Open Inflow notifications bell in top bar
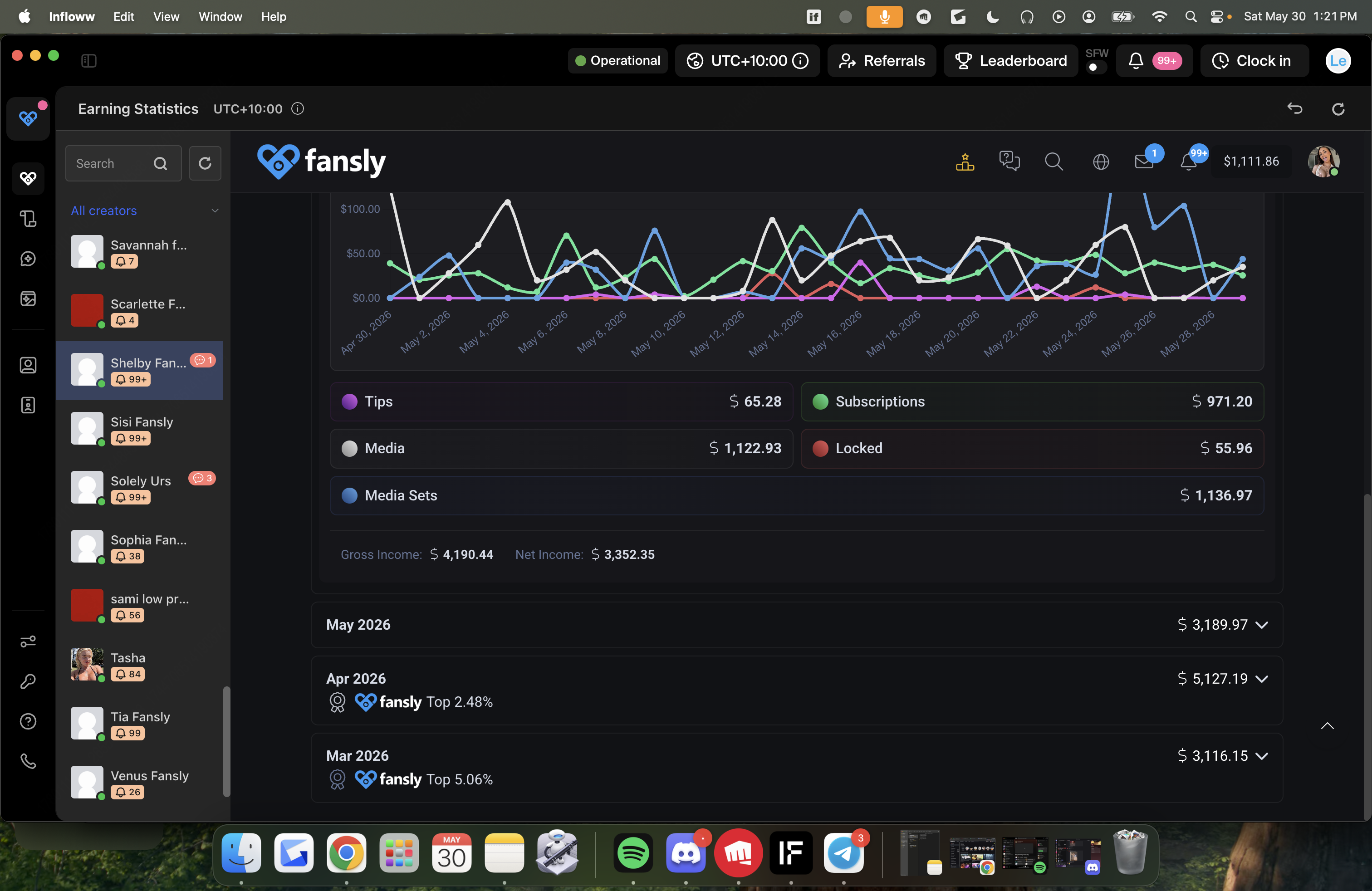This screenshot has height=891, width=1372. [1155, 60]
